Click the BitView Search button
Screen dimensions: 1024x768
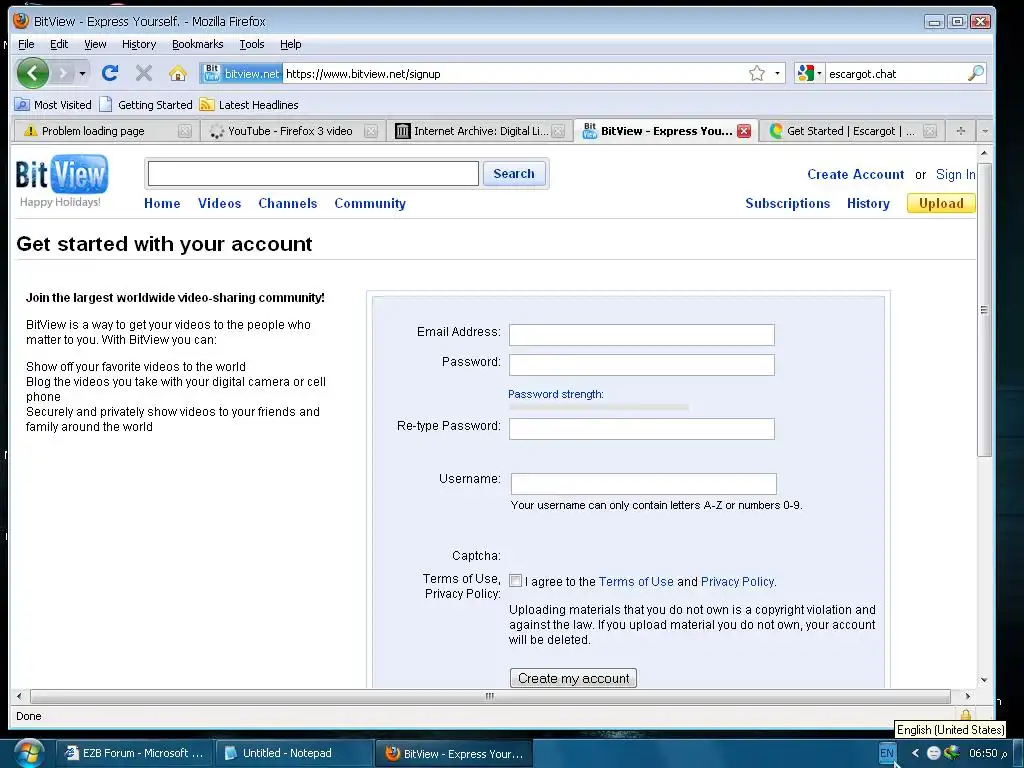coord(514,174)
